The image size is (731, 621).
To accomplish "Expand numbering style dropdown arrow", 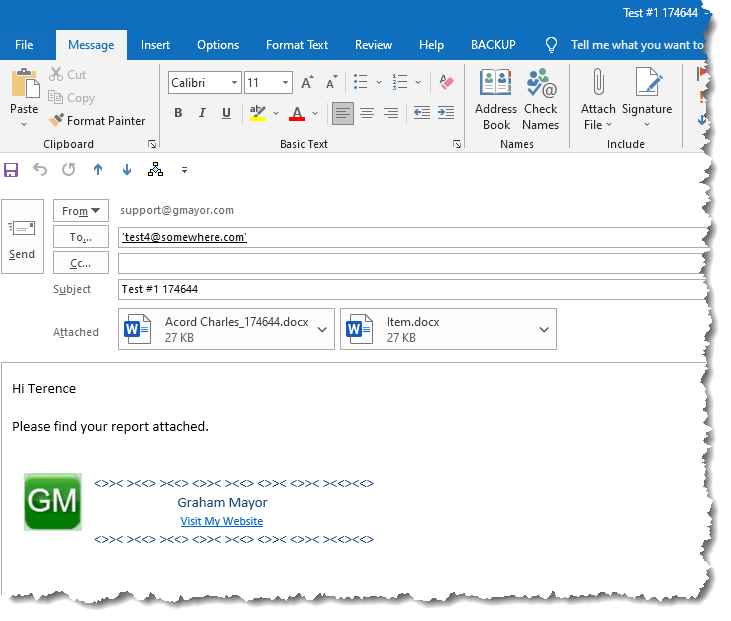I will (x=418, y=83).
